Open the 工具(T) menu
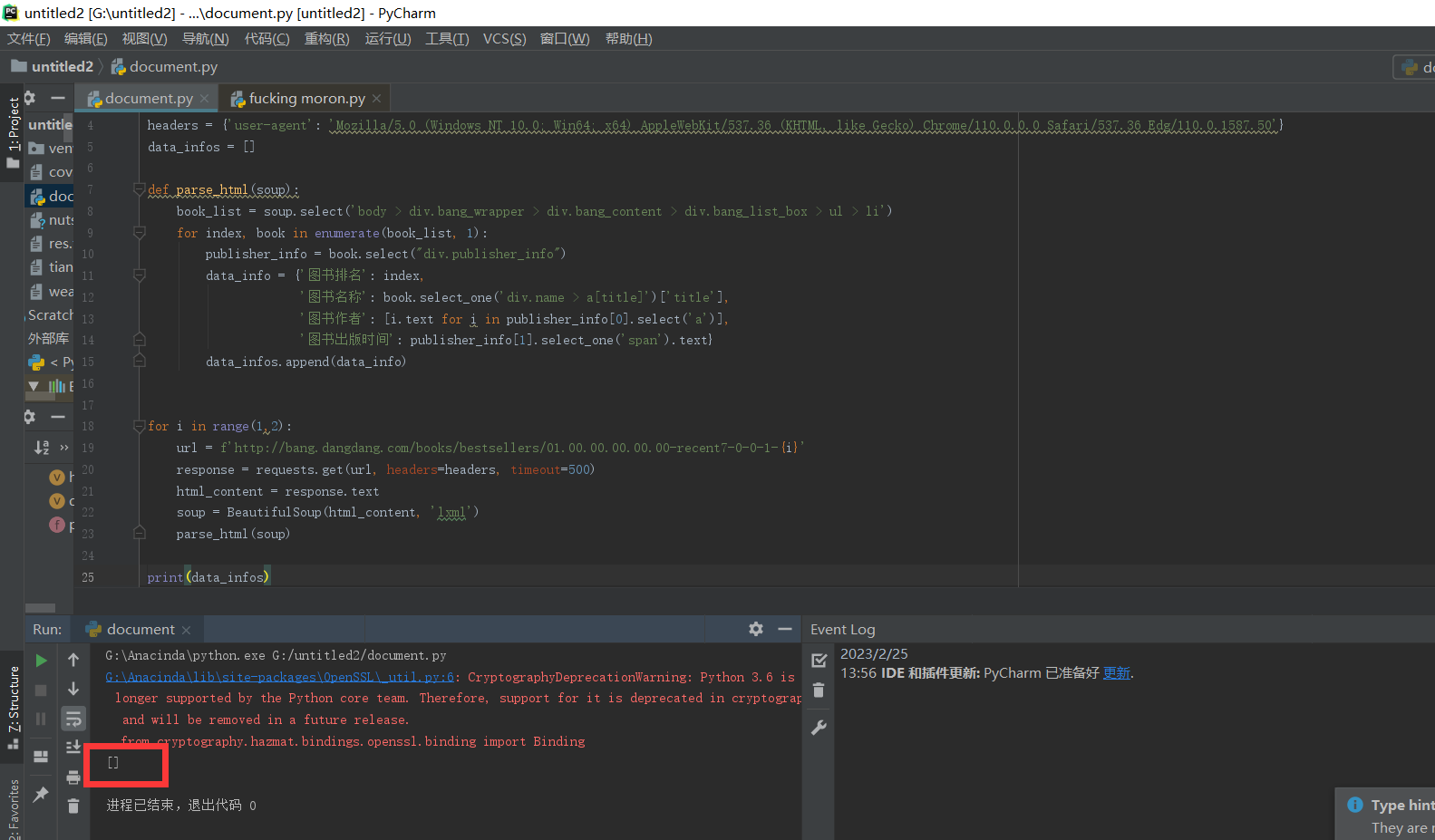Image resolution: width=1435 pixels, height=840 pixels. click(x=448, y=39)
